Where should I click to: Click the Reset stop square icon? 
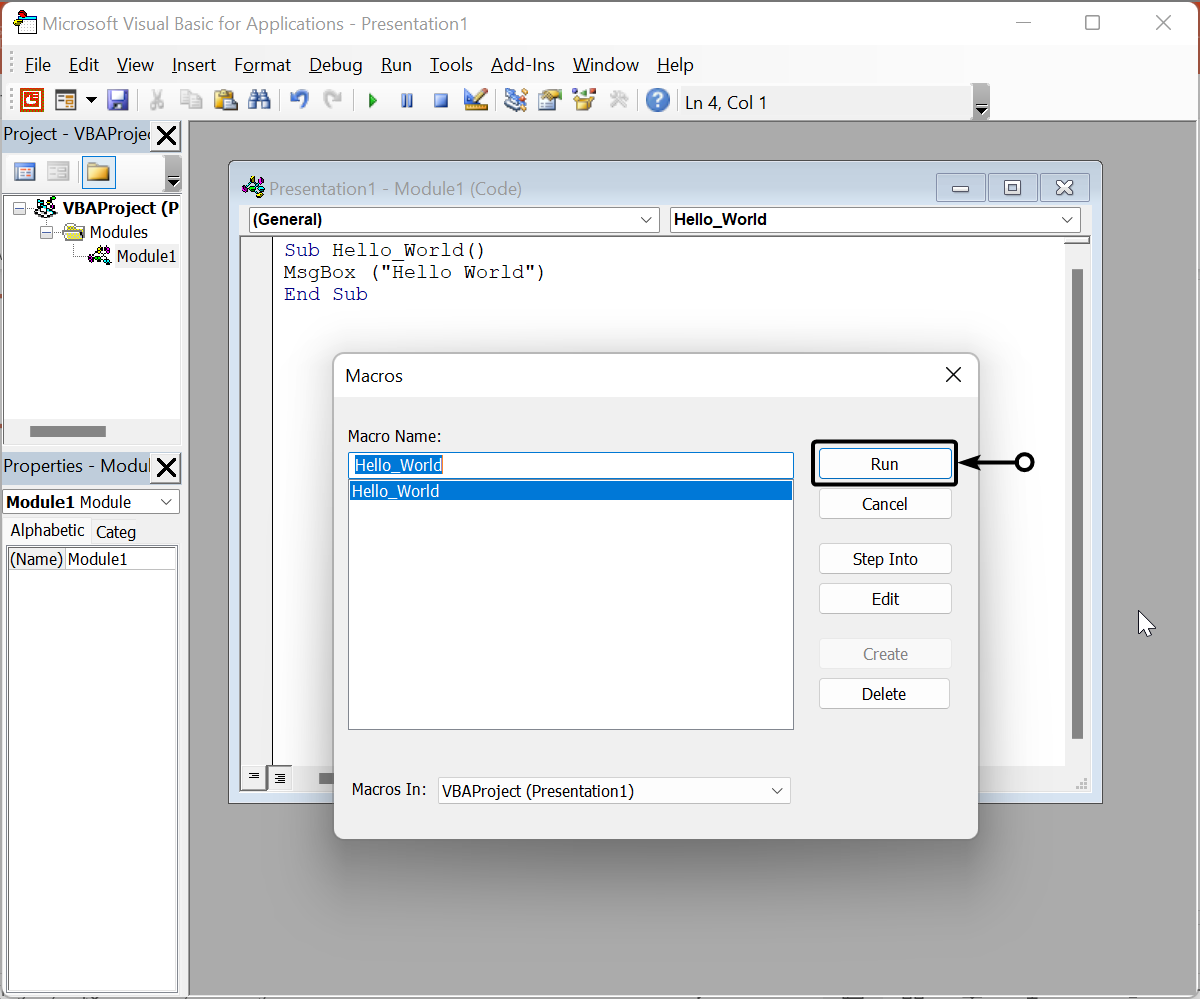[x=441, y=100]
